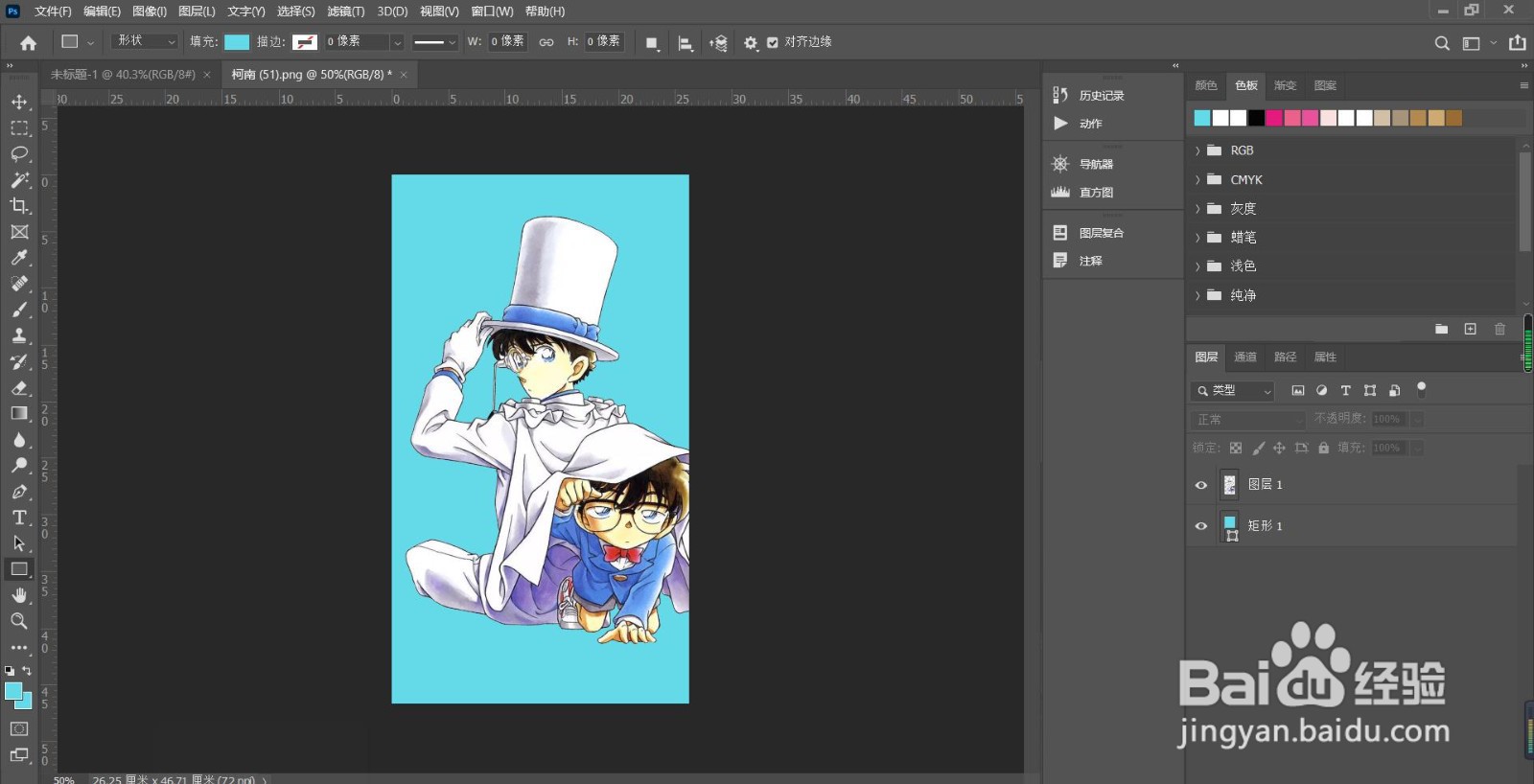Open the 类型 layer filter dropdown
This screenshot has width=1534, height=784.
1233,391
